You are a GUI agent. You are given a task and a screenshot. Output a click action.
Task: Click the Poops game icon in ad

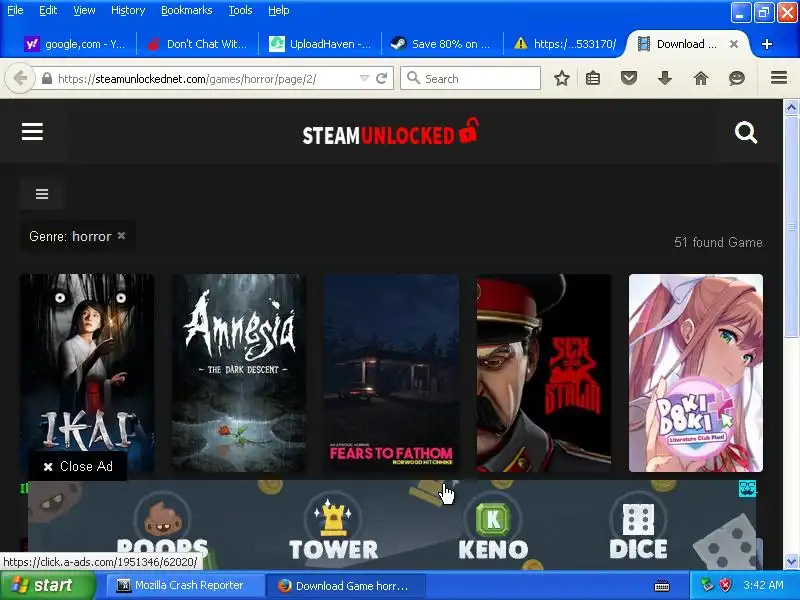(x=163, y=518)
